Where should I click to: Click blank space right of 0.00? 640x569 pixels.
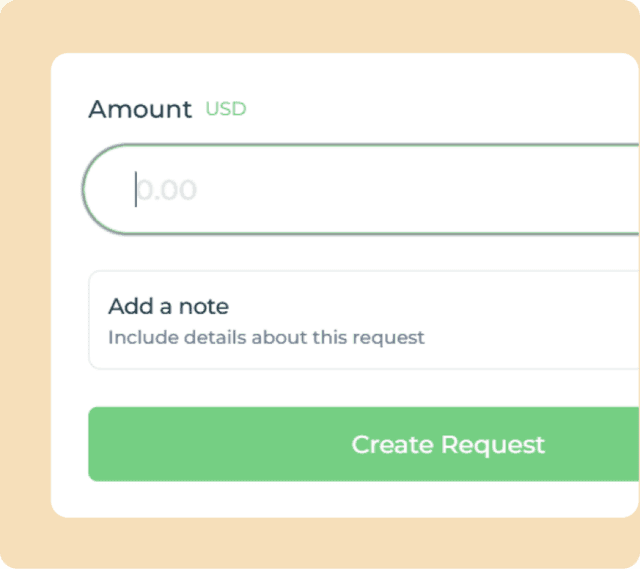[x=420, y=190]
